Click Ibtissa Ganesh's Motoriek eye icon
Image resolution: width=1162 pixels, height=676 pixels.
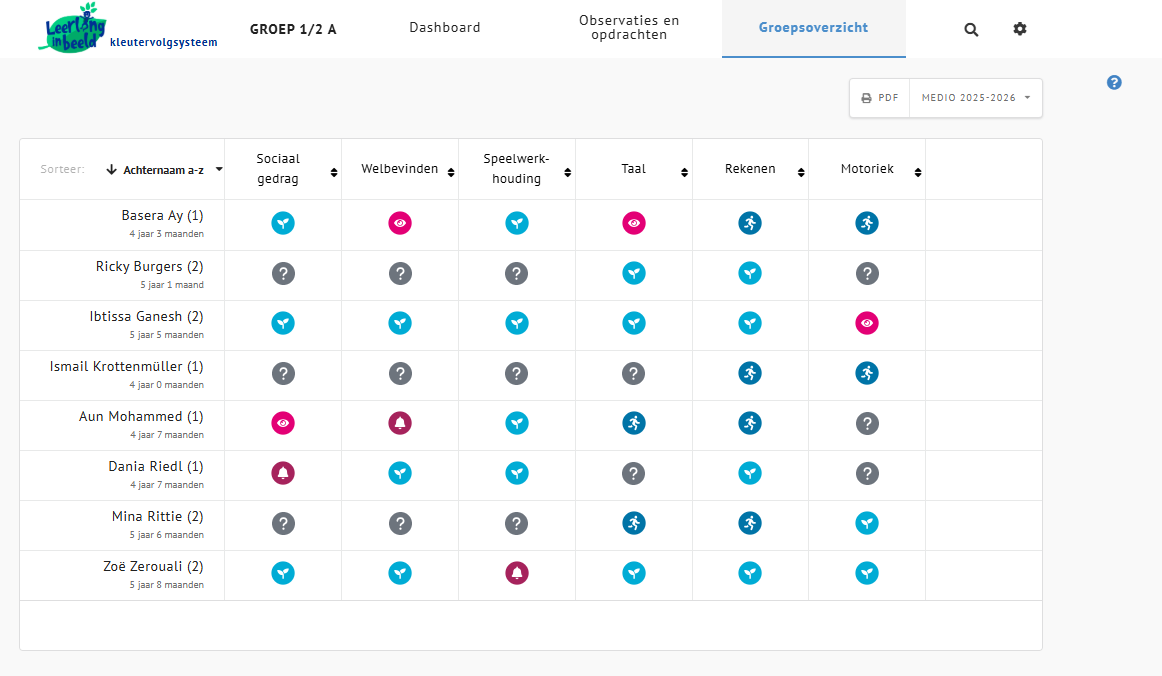(867, 323)
